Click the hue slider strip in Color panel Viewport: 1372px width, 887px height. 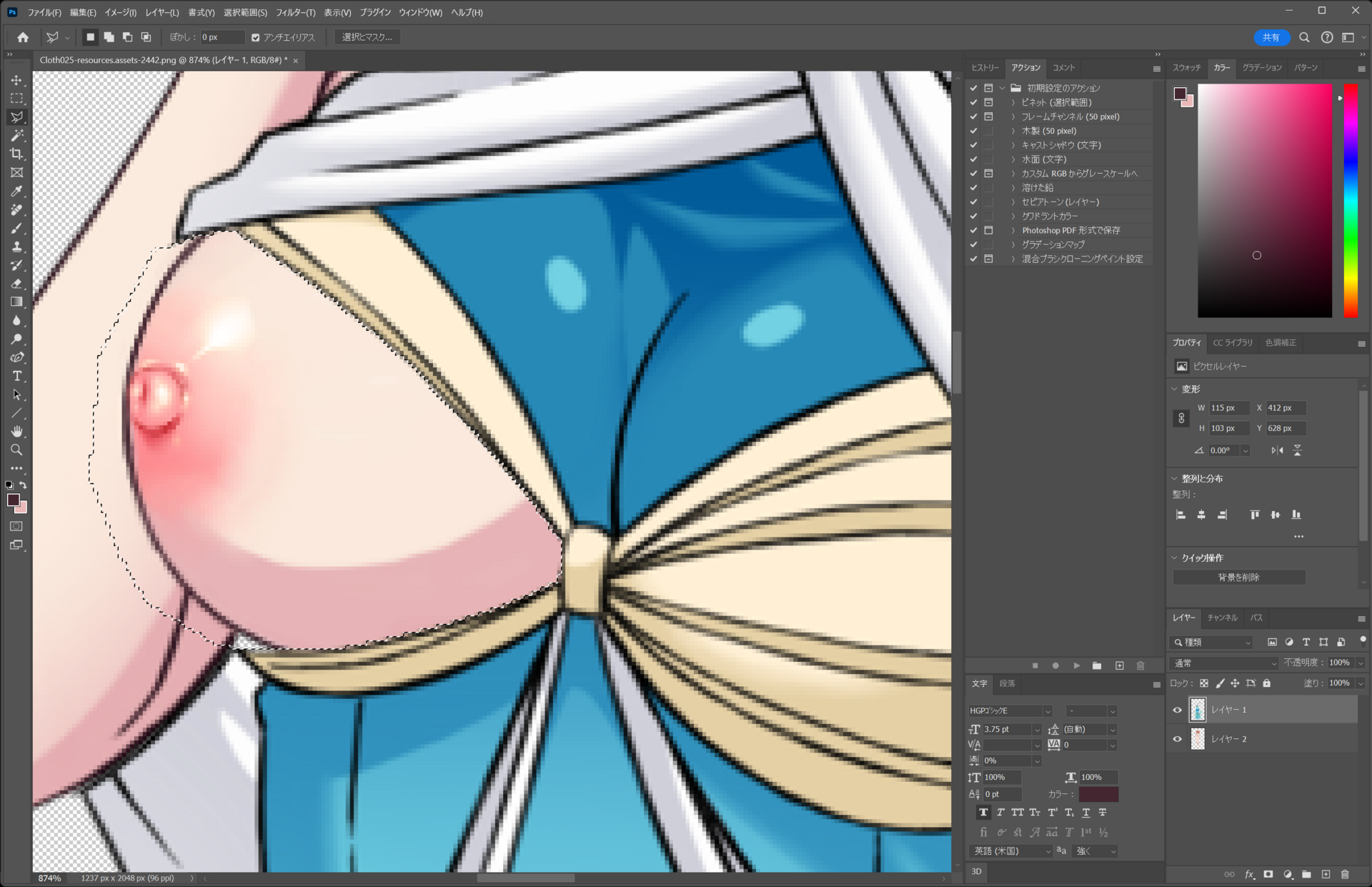point(1351,201)
